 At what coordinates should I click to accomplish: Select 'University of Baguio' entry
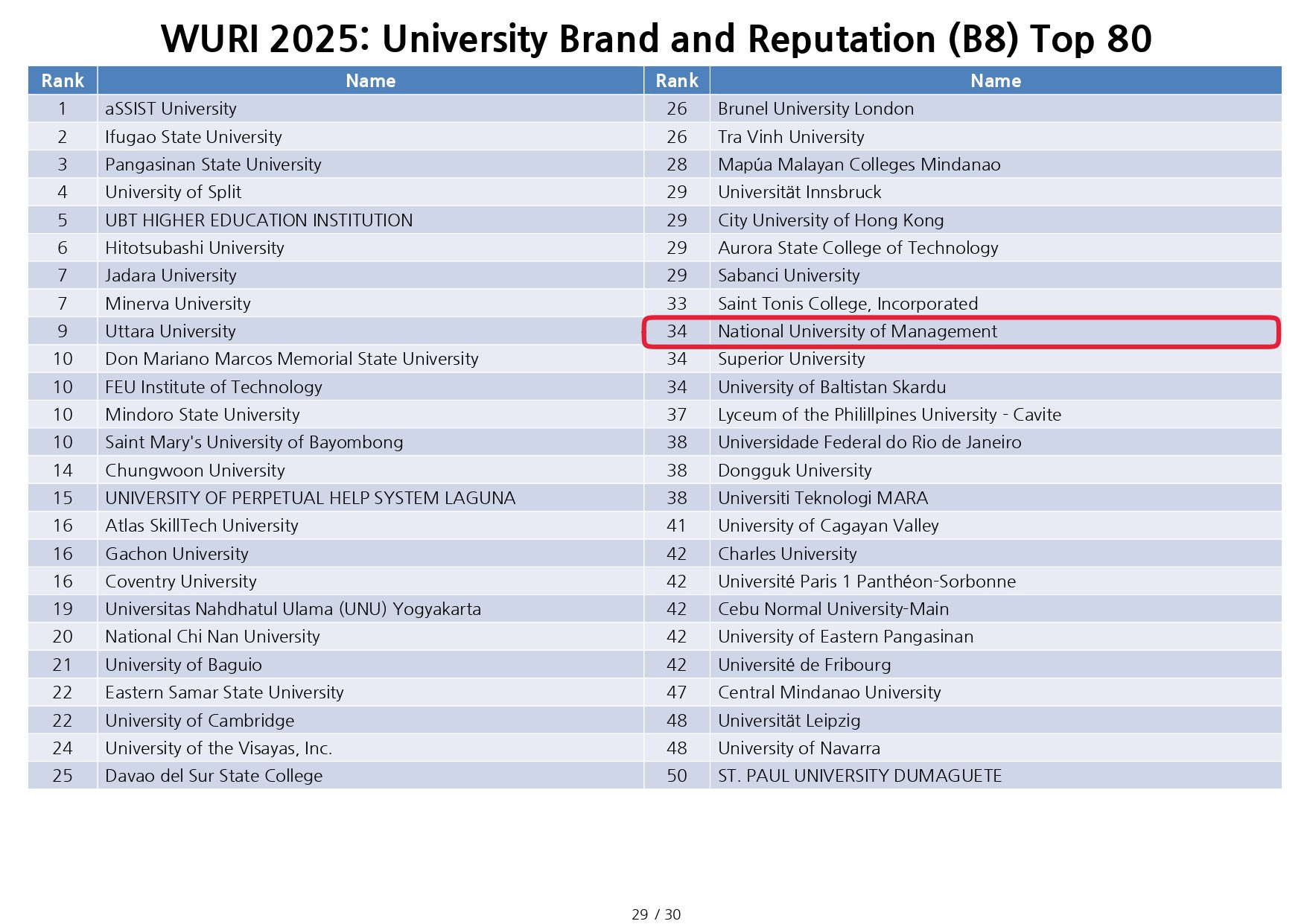(x=183, y=665)
